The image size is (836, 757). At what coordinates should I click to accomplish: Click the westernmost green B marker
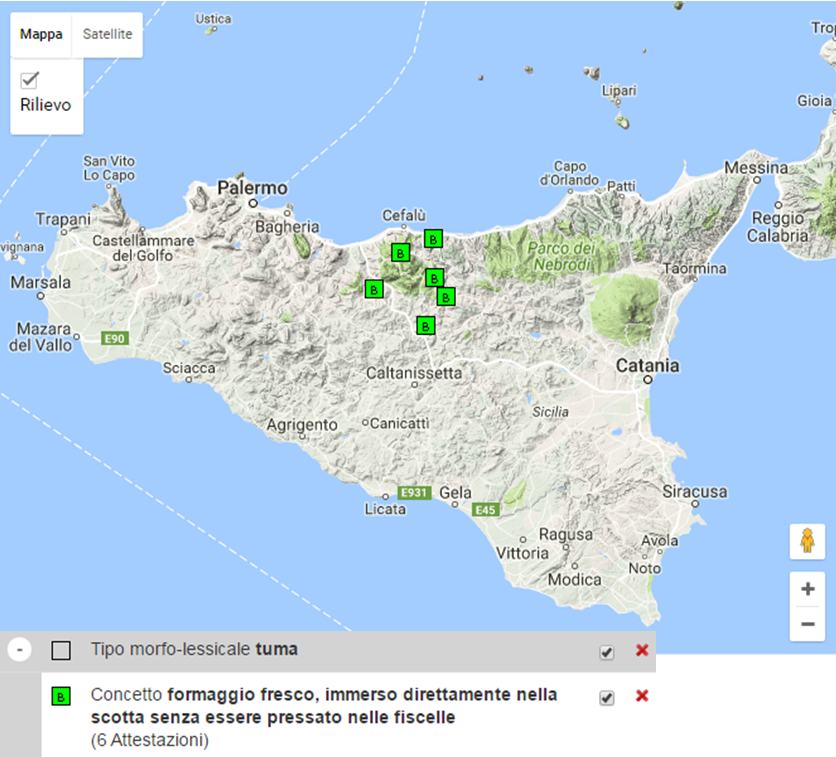[374, 289]
